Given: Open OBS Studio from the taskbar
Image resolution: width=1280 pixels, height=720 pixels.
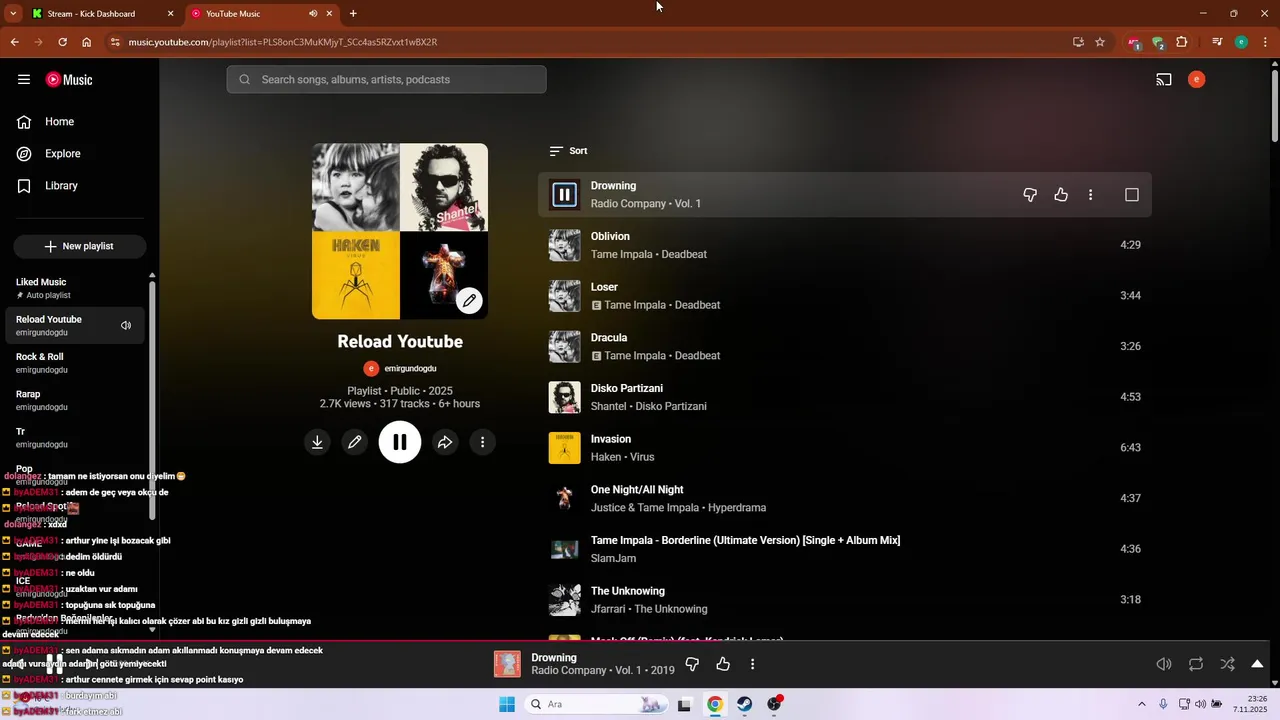Looking at the screenshot, I should coord(774,704).
